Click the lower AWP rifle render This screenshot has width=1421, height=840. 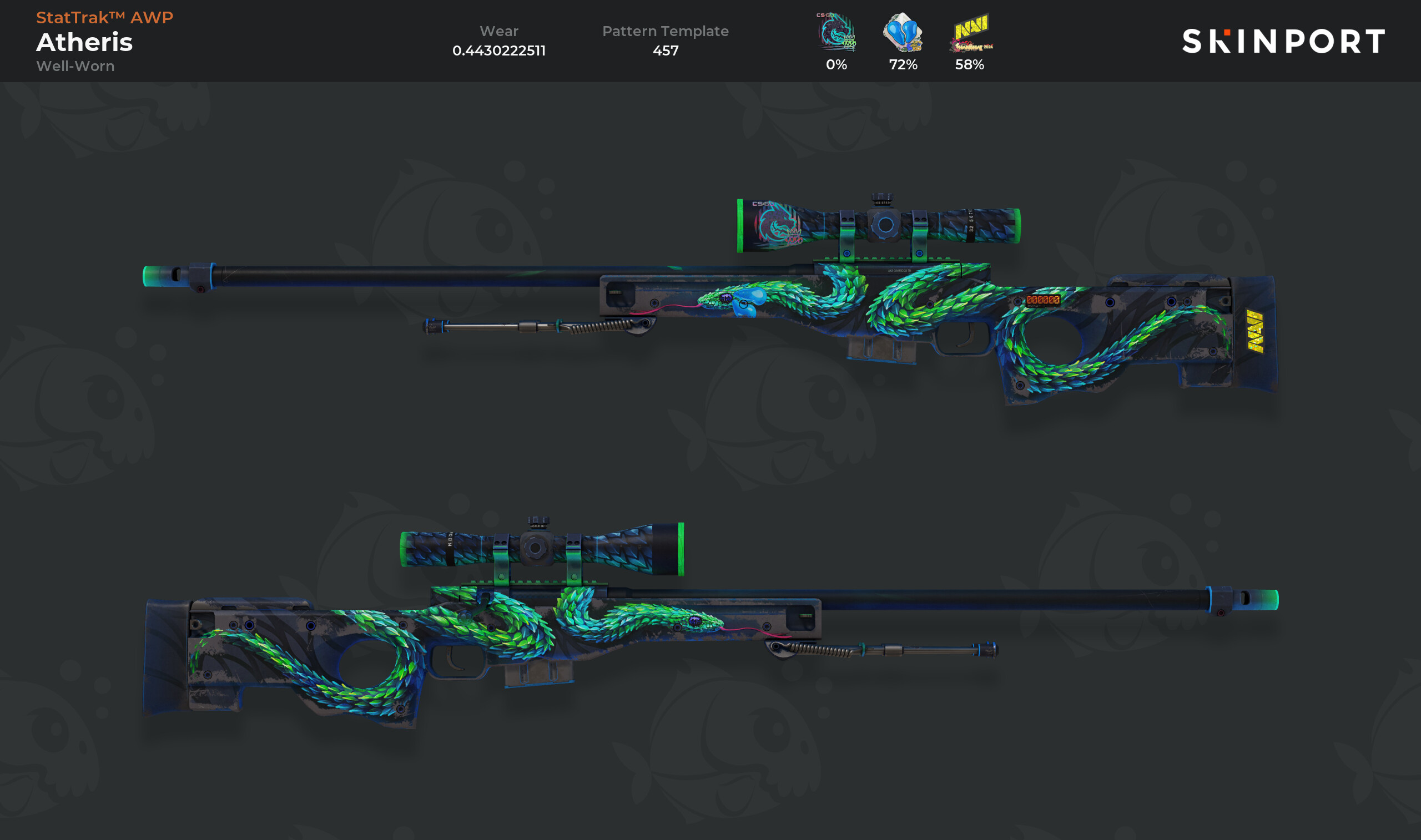[x=710, y=623]
